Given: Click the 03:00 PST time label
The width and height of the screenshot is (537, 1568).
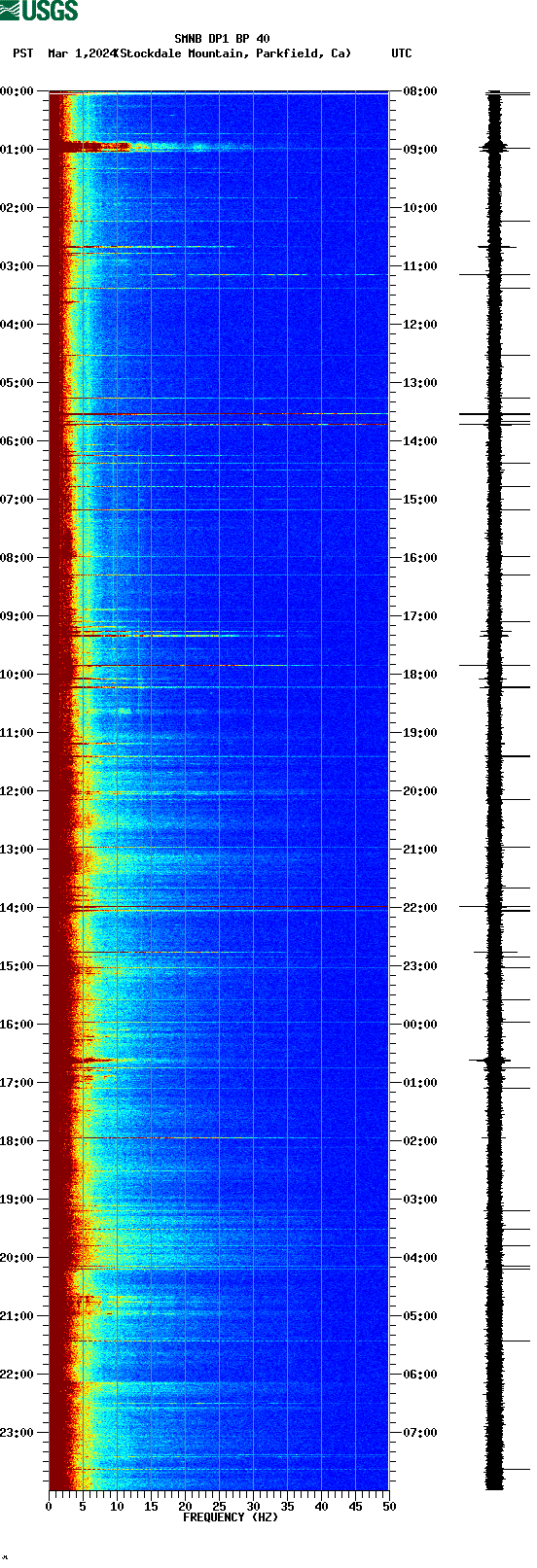Looking at the screenshot, I should 17,266.
